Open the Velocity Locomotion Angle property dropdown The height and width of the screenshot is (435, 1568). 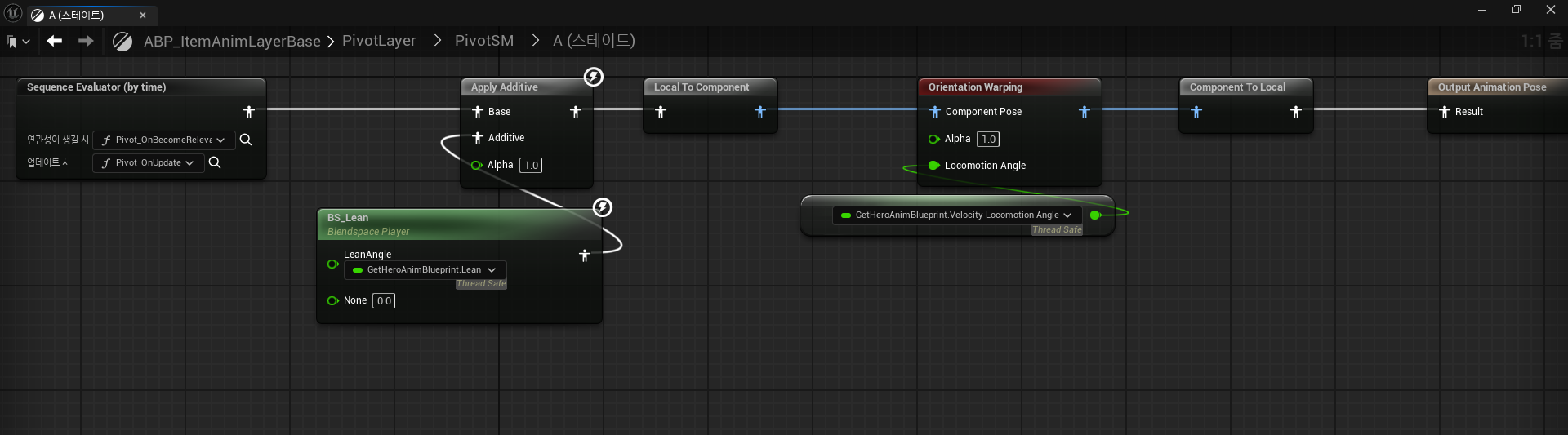pyautogui.click(x=957, y=215)
